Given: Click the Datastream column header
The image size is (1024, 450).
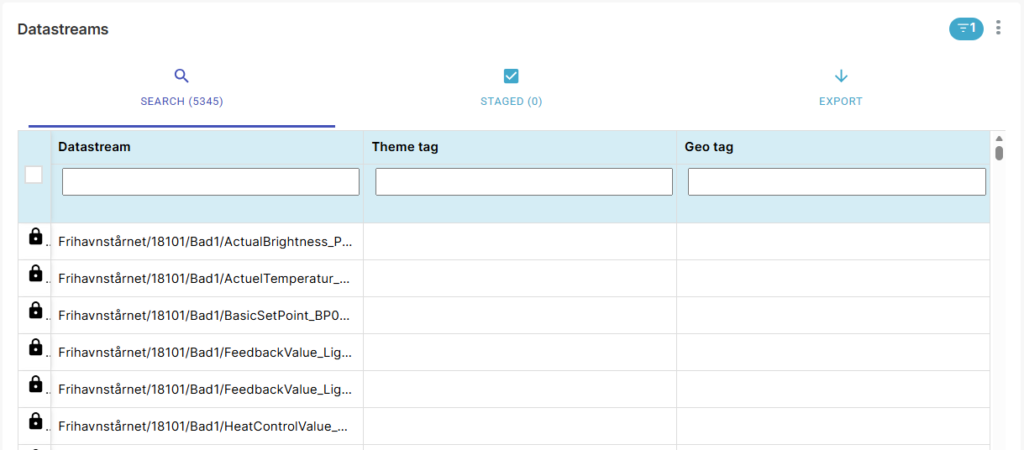Looking at the screenshot, I should click(95, 147).
